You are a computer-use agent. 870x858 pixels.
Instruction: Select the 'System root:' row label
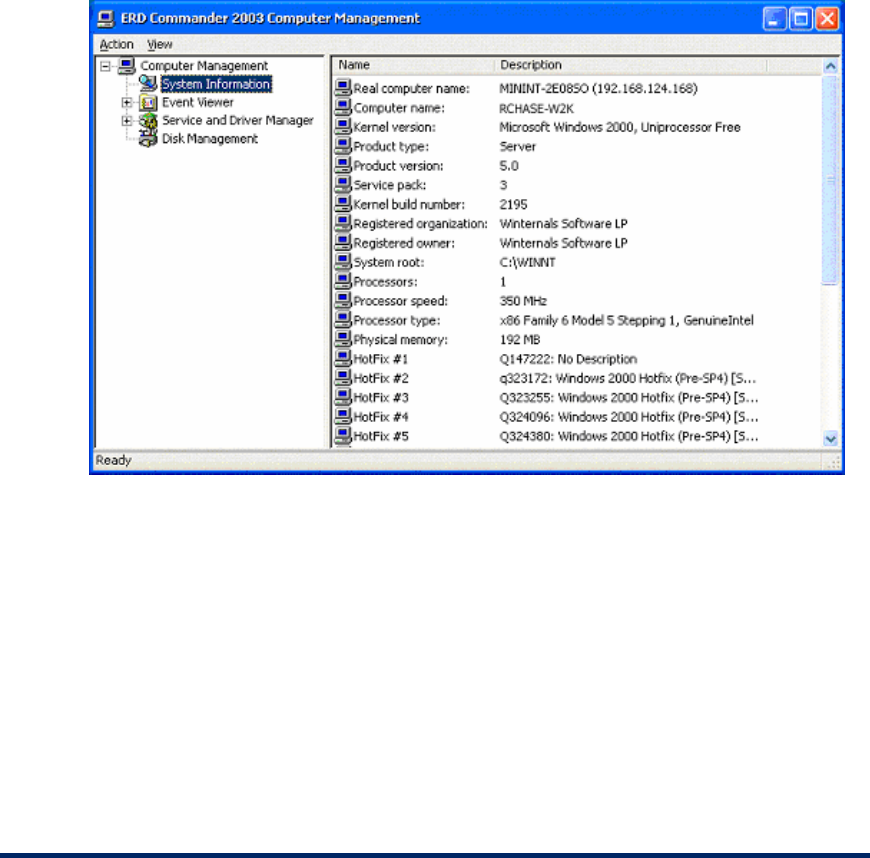(388, 263)
